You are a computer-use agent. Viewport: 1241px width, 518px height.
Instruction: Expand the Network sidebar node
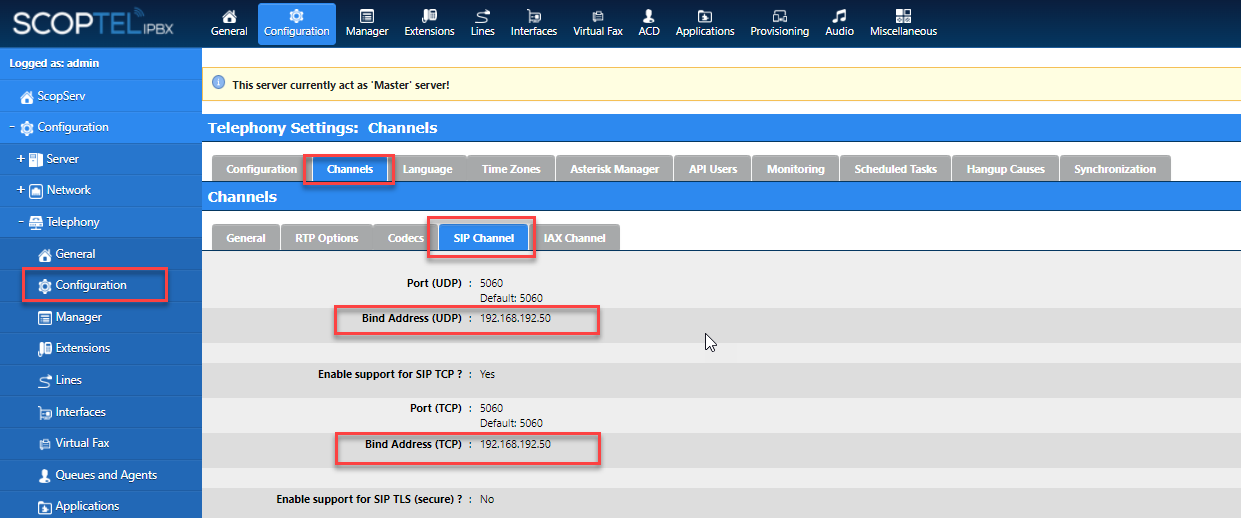click(x=21, y=190)
